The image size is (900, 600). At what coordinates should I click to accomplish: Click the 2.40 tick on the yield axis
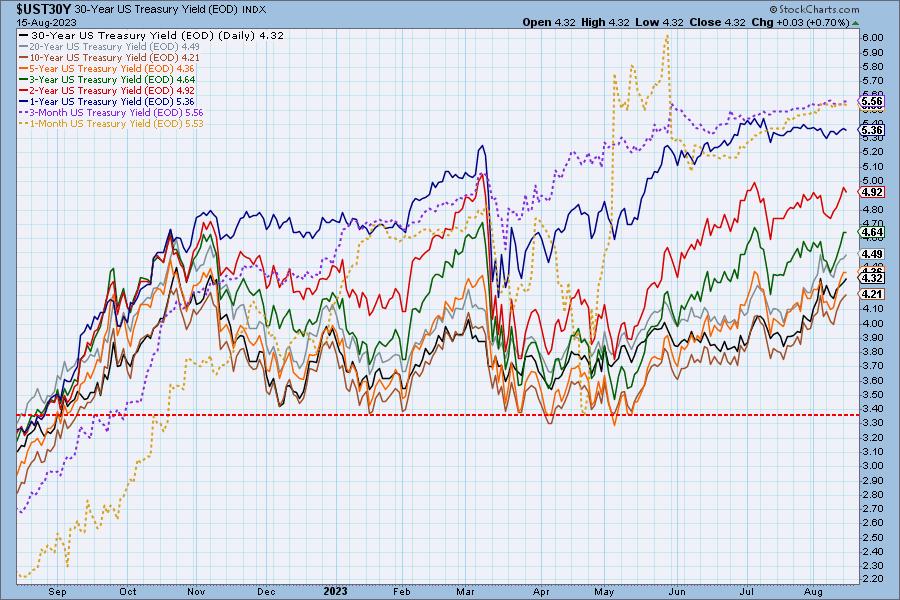pyautogui.click(x=873, y=551)
